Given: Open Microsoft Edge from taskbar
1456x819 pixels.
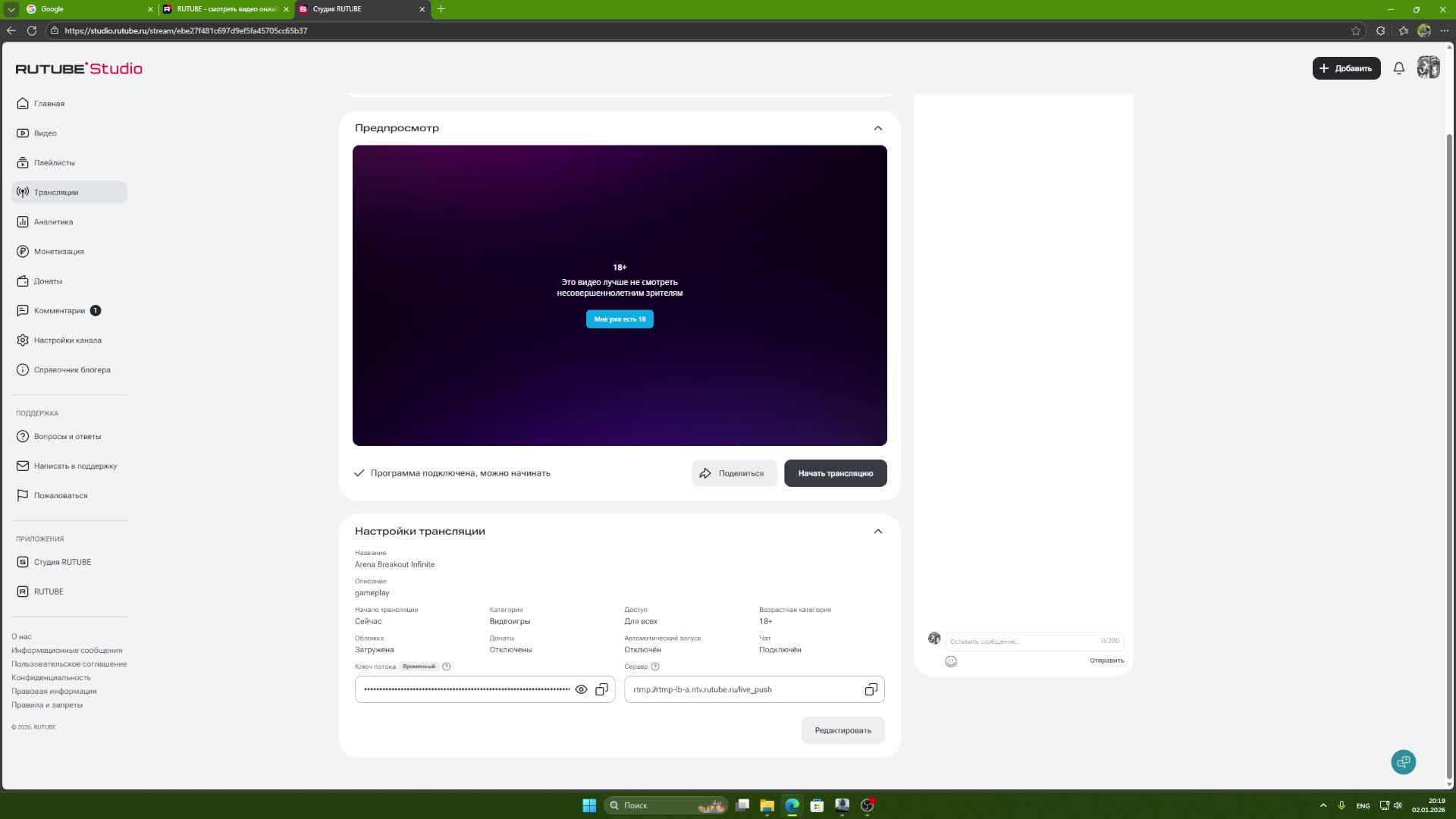Looking at the screenshot, I should 792,805.
